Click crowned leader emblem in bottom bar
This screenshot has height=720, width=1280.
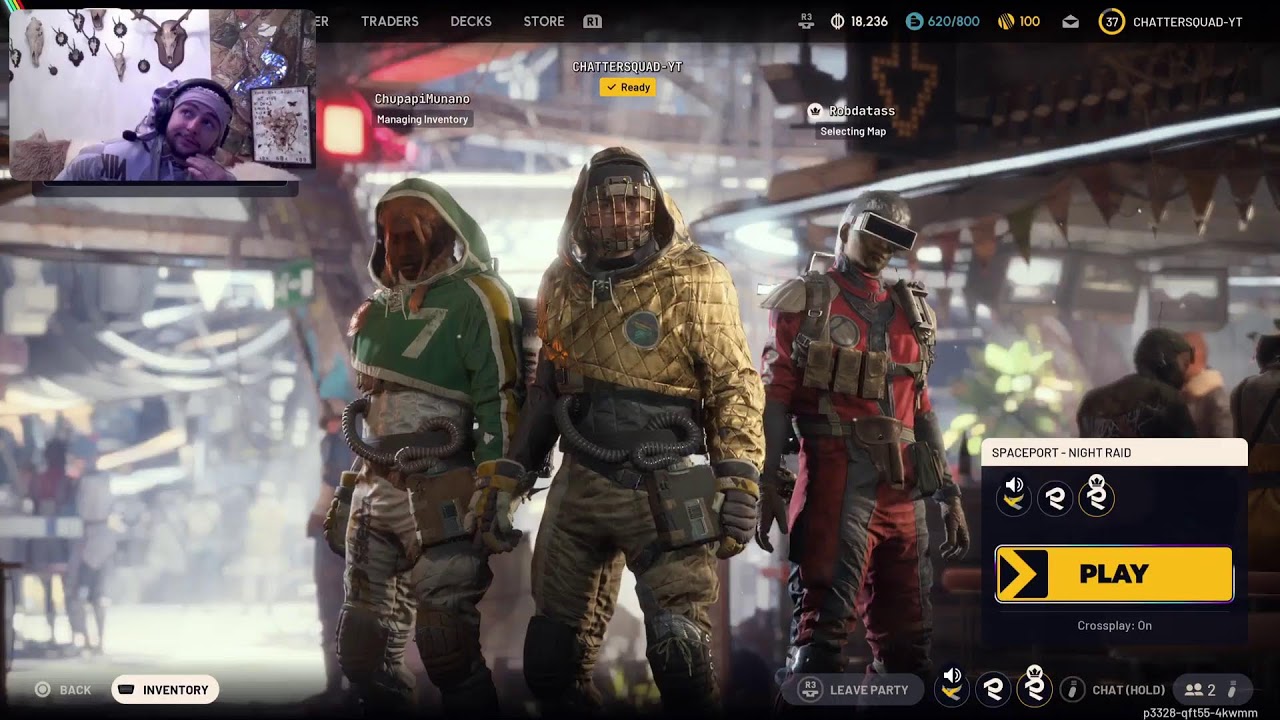[1035, 686]
